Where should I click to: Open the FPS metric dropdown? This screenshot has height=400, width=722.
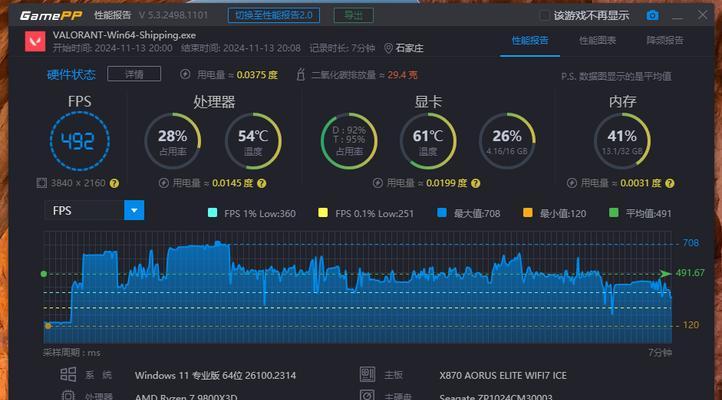(94, 210)
